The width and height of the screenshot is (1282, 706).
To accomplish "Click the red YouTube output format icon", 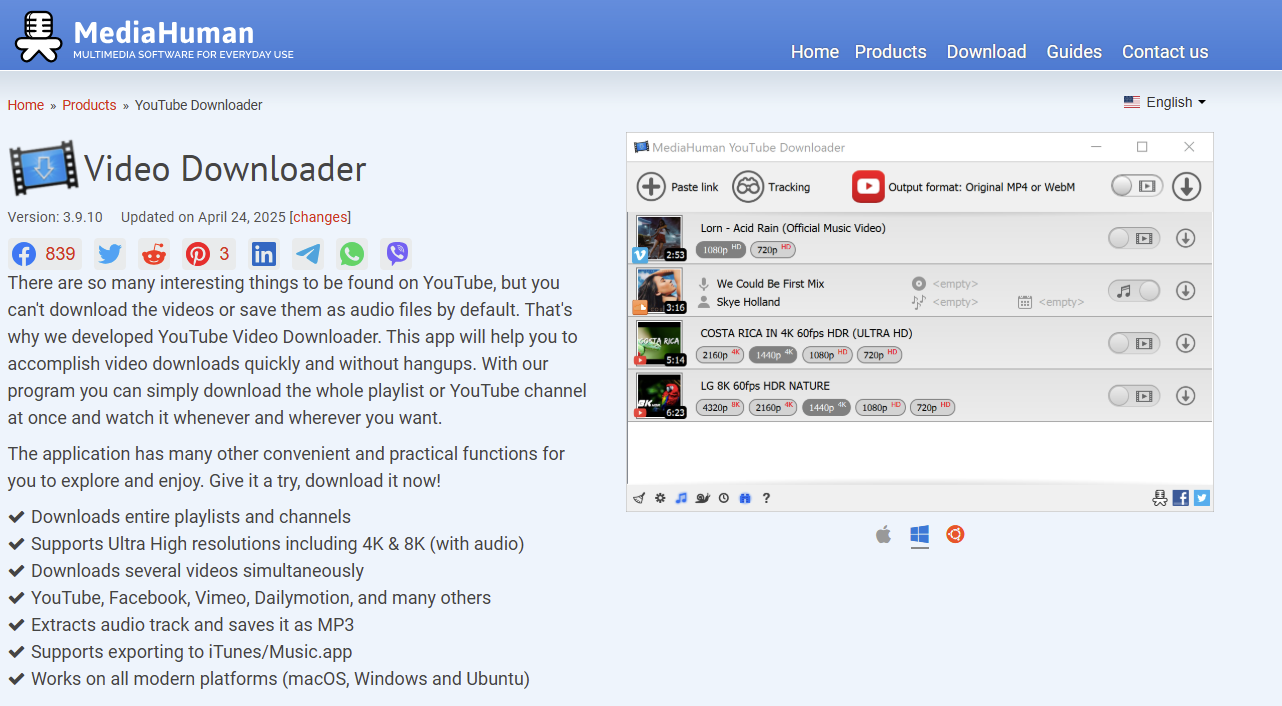I will 868,187.
